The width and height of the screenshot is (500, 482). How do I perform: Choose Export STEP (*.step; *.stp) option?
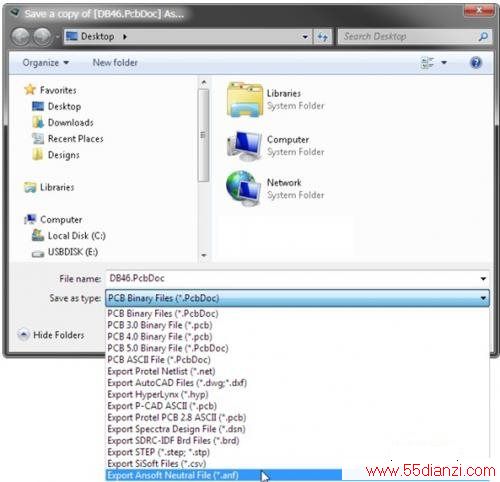coord(159,452)
